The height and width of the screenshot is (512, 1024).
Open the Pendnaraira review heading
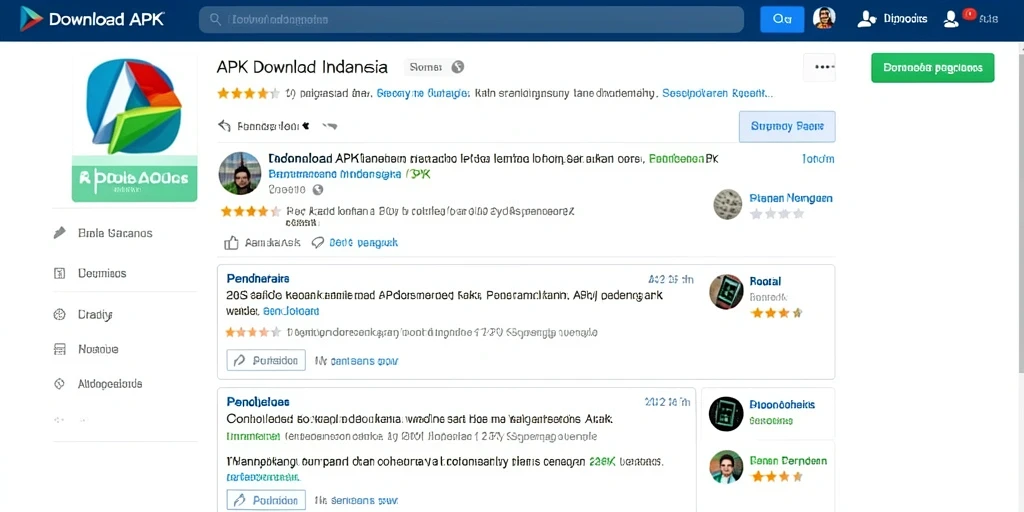pos(258,279)
